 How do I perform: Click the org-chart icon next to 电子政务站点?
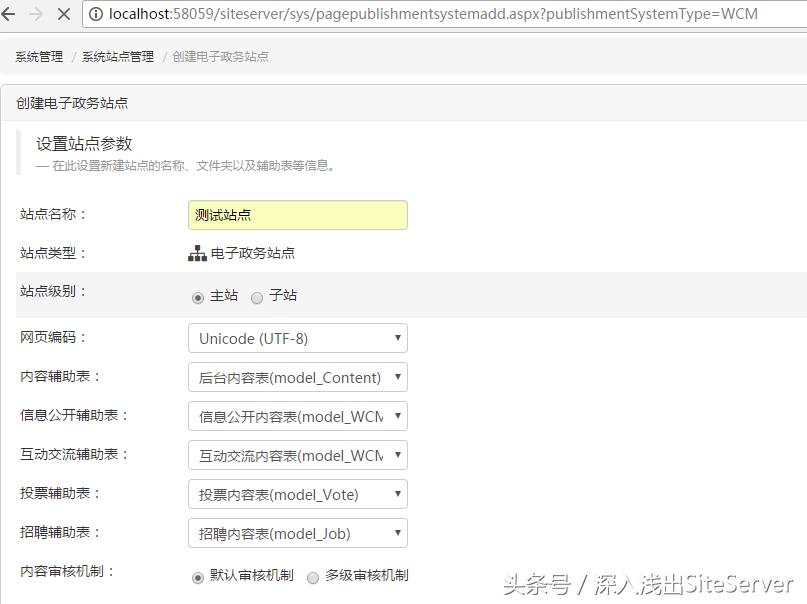coord(197,254)
